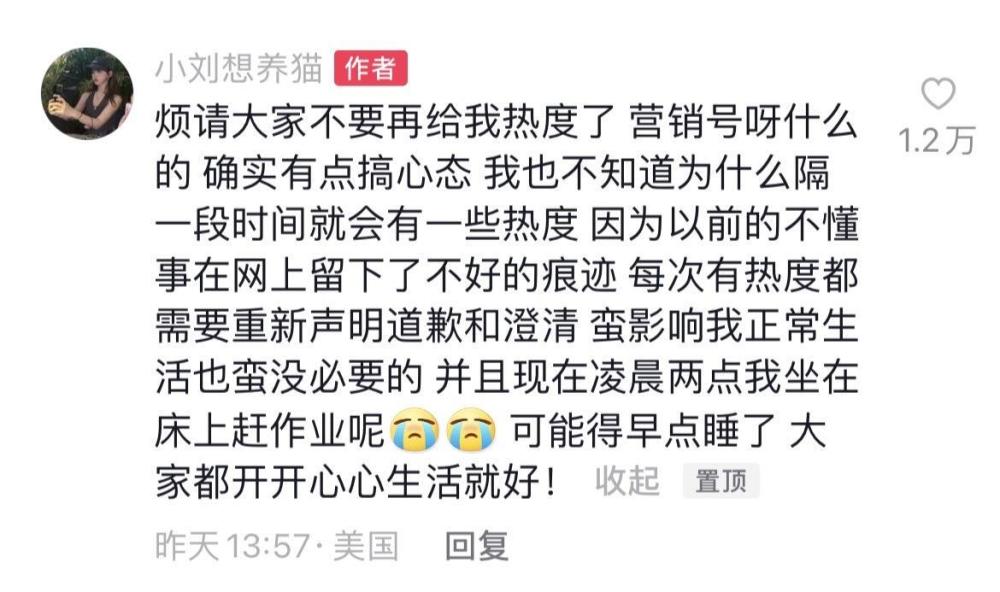Screen dimensions: 1000x592
Task: Select the 置顶 pinned tag
Action: (x=721, y=480)
